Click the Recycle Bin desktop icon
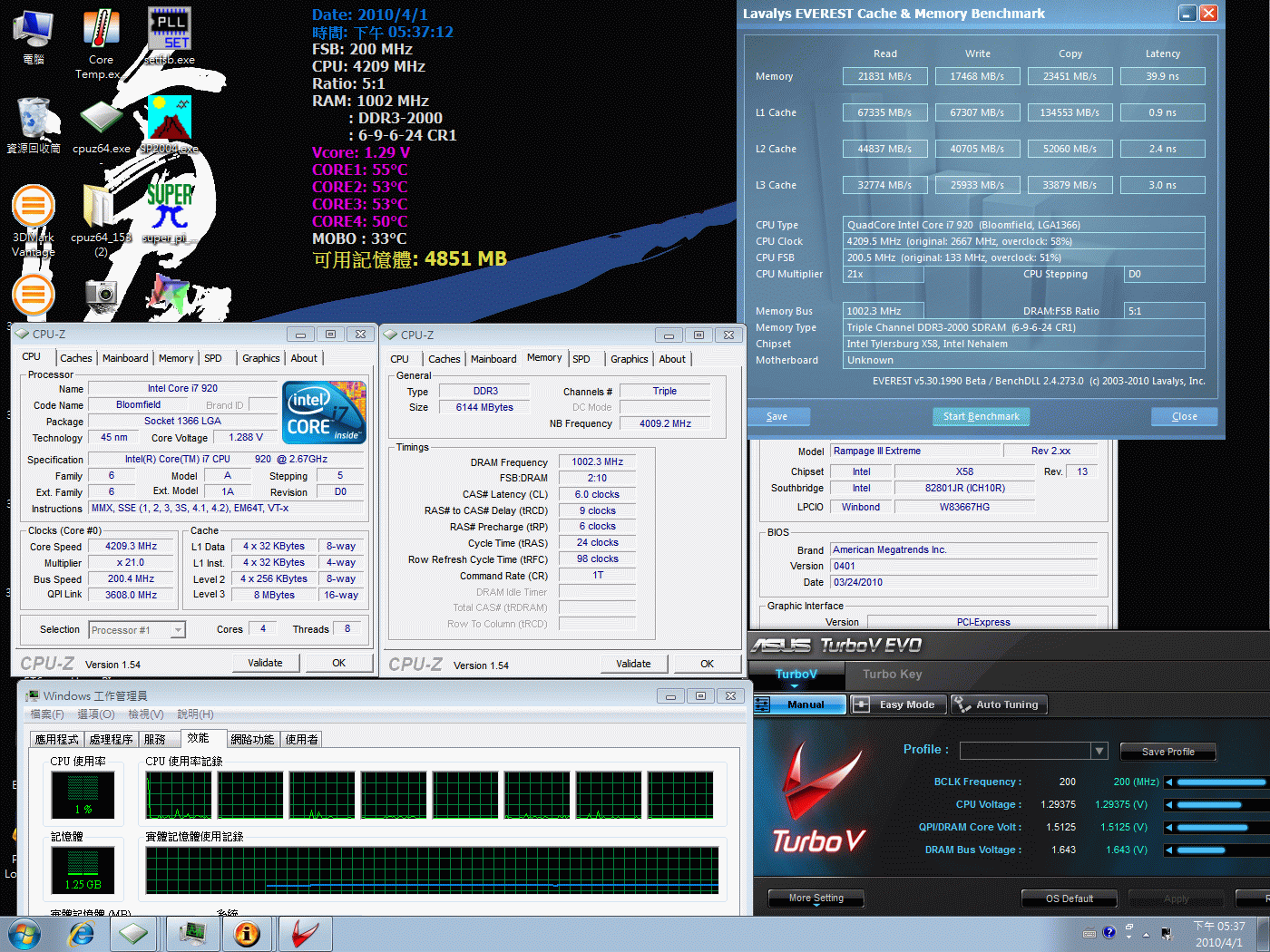Screen dimensions: 1270x952 pos(34,120)
